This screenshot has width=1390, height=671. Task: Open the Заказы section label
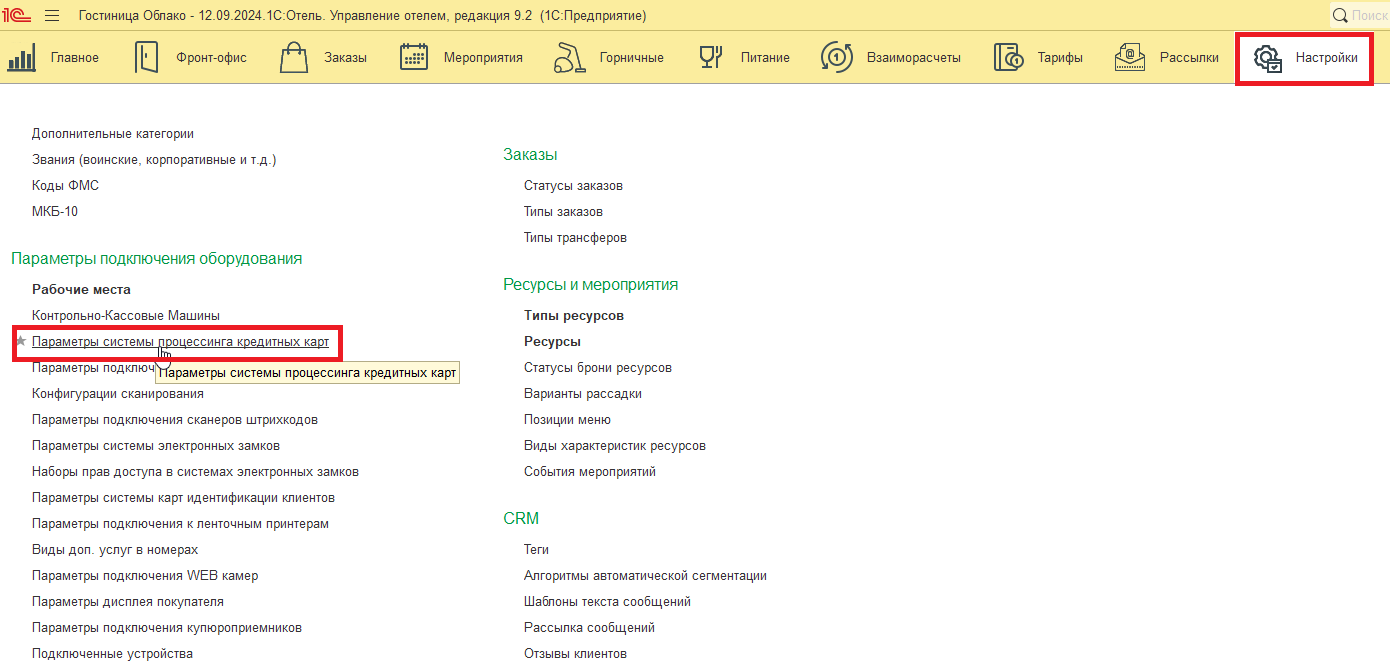pyautogui.click(x=345, y=58)
